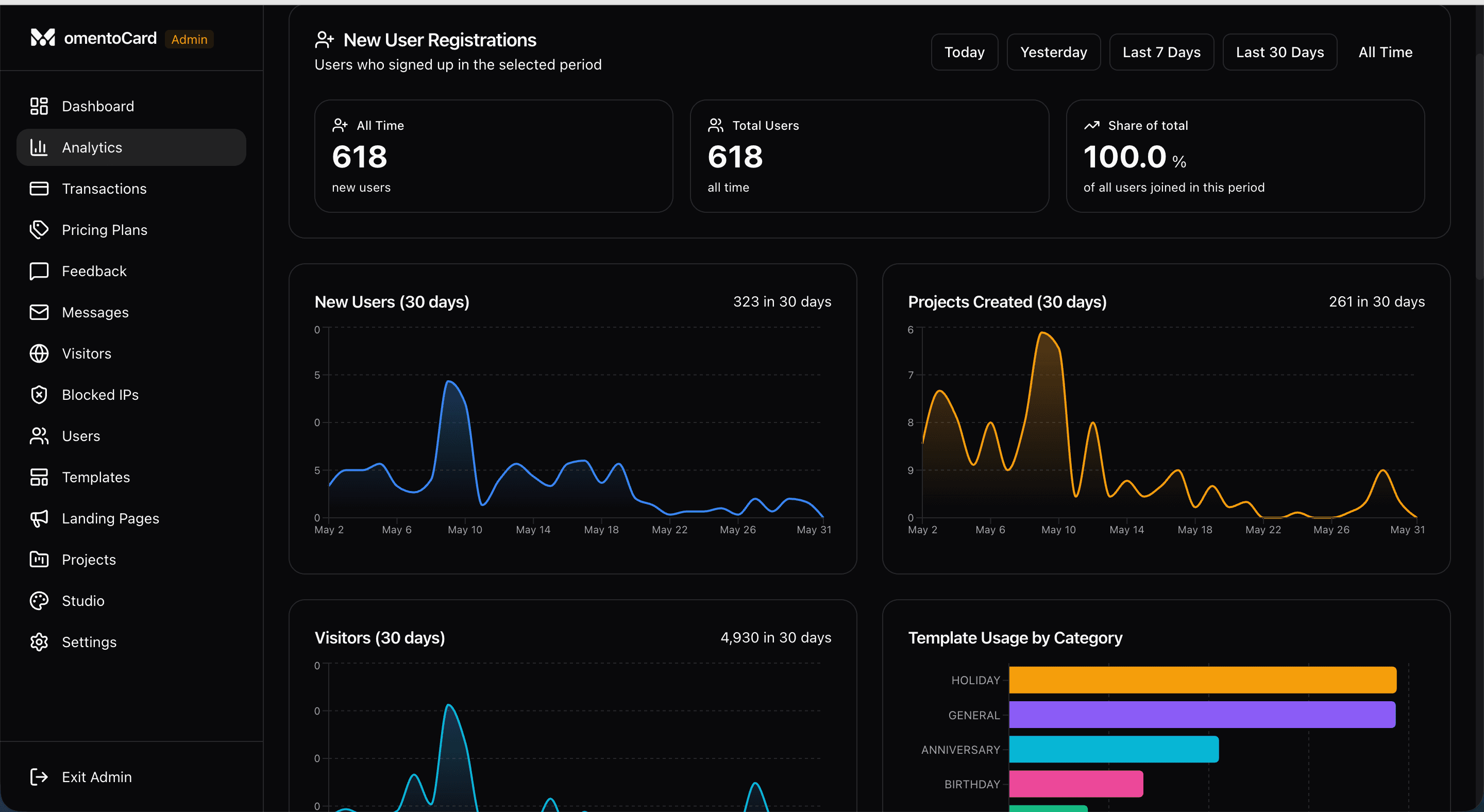Image resolution: width=1484 pixels, height=812 pixels.
Task: Click the New User Registrations header icon
Action: pyautogui.click(x=324, y=40)
